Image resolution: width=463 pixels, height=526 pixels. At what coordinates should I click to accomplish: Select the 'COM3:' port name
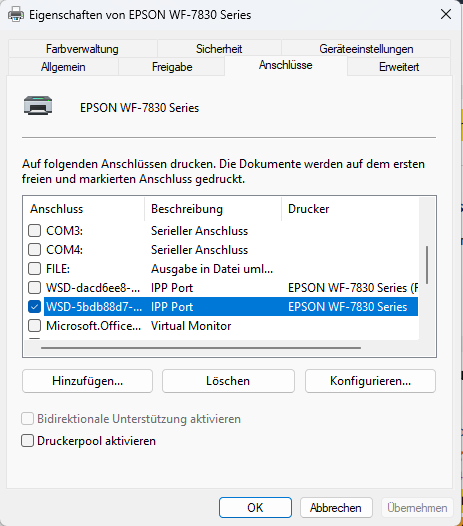(64, 231)
